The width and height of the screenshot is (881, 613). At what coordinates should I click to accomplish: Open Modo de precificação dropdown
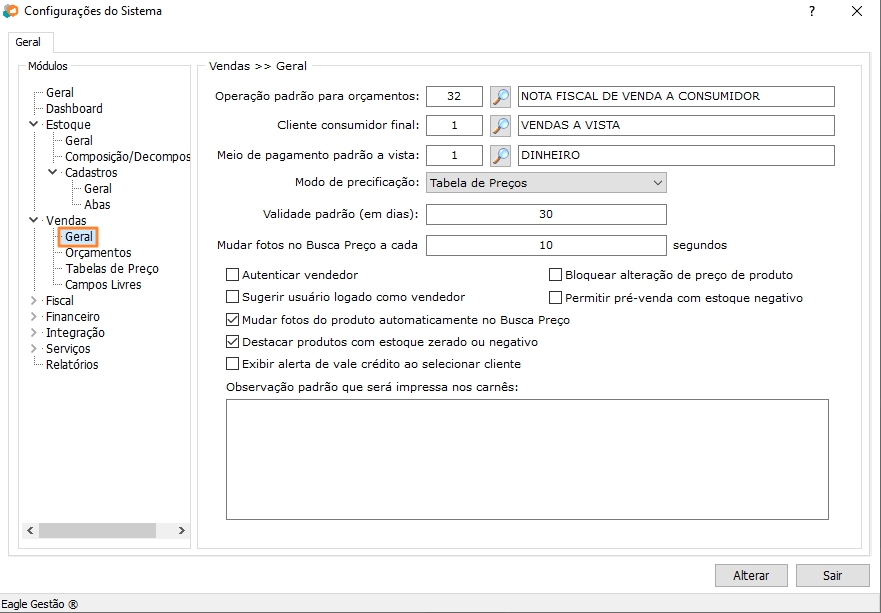(546, 183)
